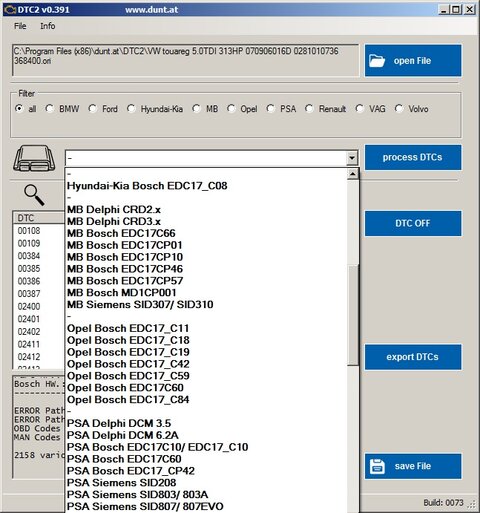Click the ECU module icon
The height and width of the screenshot is (513, 480).
[x=34, y=158]
